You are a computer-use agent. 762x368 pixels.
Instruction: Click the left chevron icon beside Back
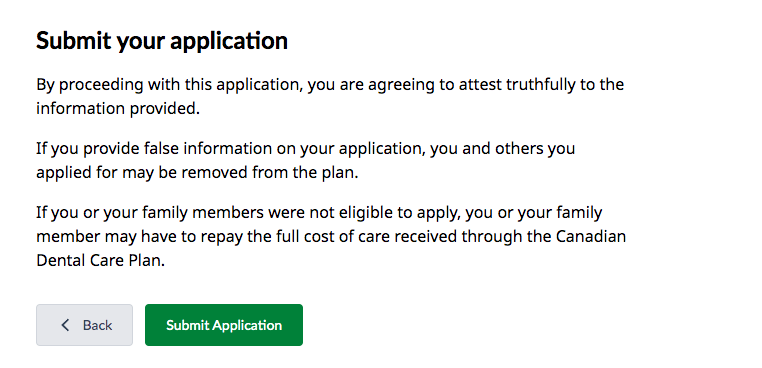[66, 325]
